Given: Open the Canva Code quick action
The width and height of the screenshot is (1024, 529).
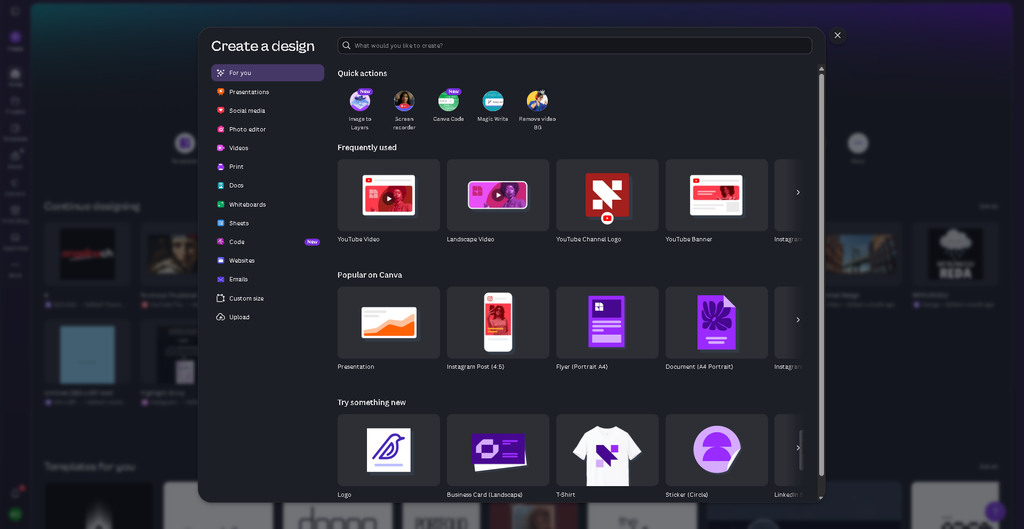Looking at the screenshot, I should pos(449,106).
